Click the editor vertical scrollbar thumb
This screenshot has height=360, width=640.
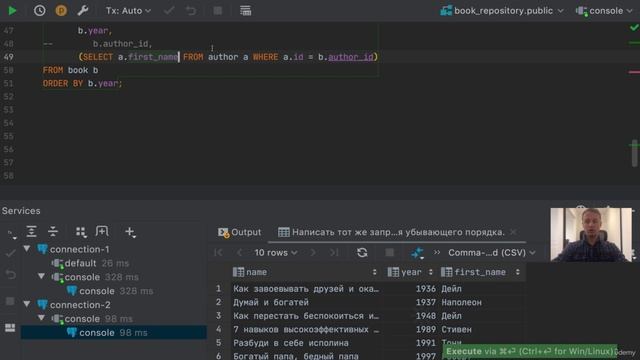coord(634,153)
